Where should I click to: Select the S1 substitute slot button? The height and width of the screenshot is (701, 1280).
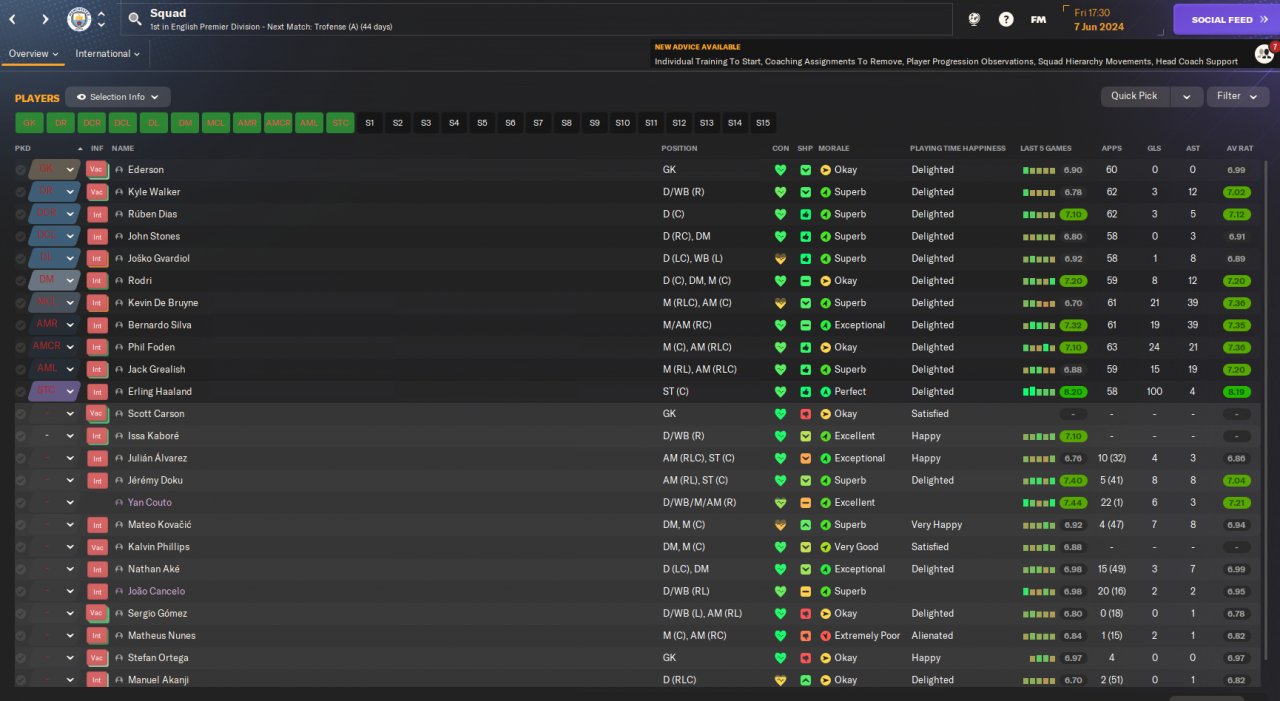370,123
